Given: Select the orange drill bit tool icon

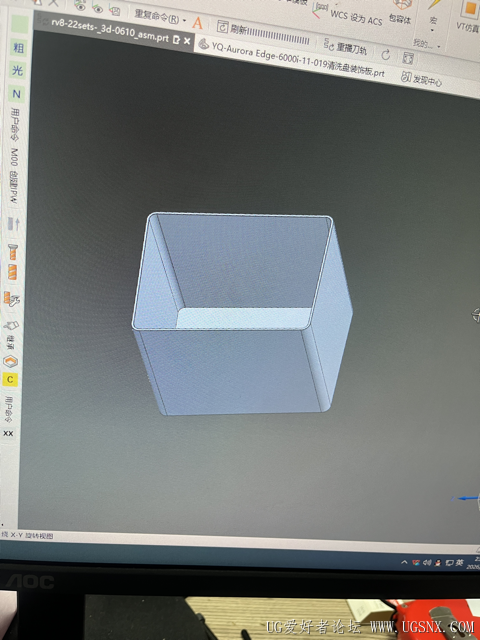Looking at the screenshot, I should (x=13, y=252).
